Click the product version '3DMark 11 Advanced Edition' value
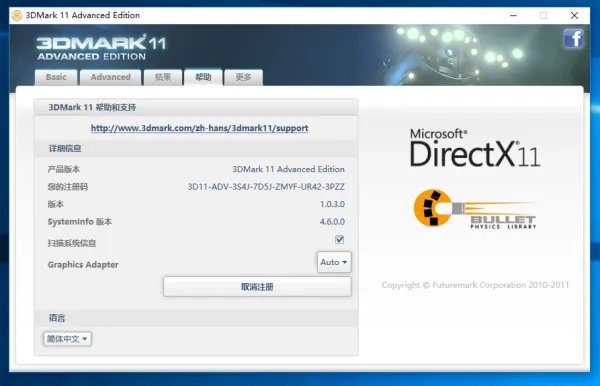600x386 pixels. coord(288,169)
